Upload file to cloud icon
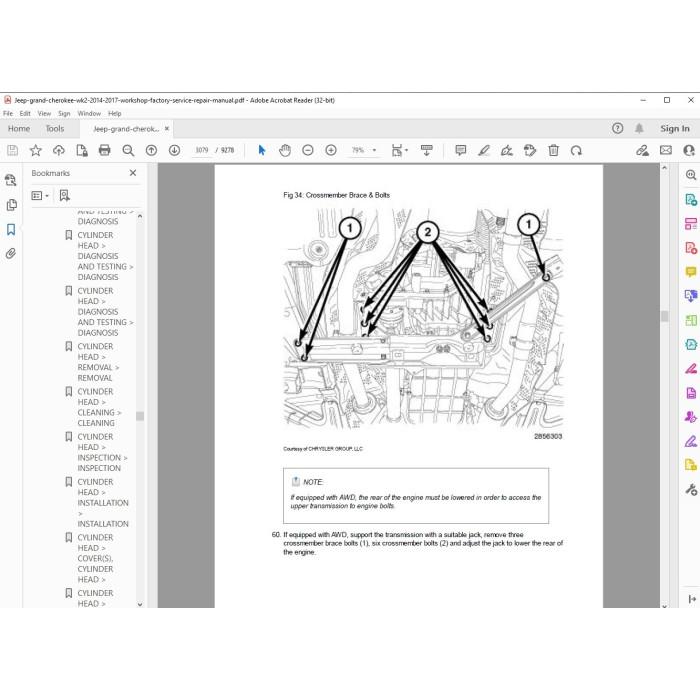The height and width of the screenshot is (700, 700). (x=58, y=150)
